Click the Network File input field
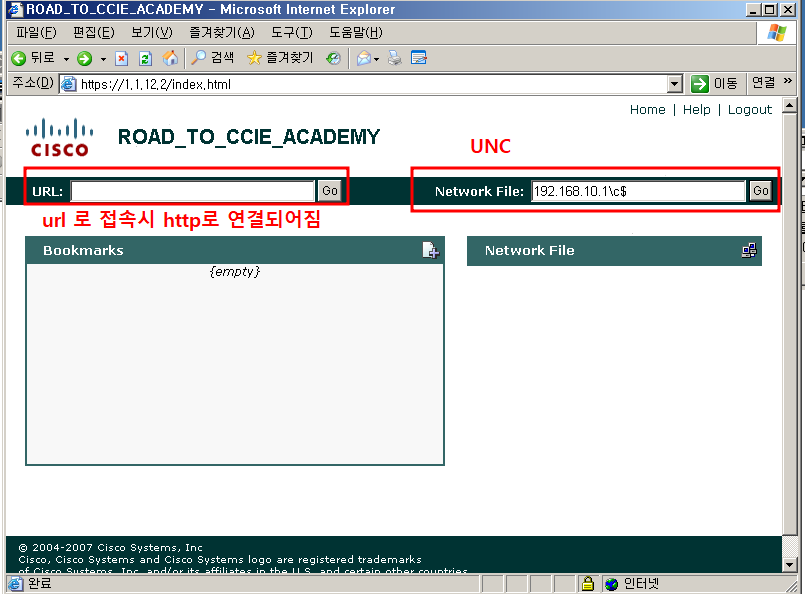The width and height of the screenshot is (805, 594). (x=638, y=191)
